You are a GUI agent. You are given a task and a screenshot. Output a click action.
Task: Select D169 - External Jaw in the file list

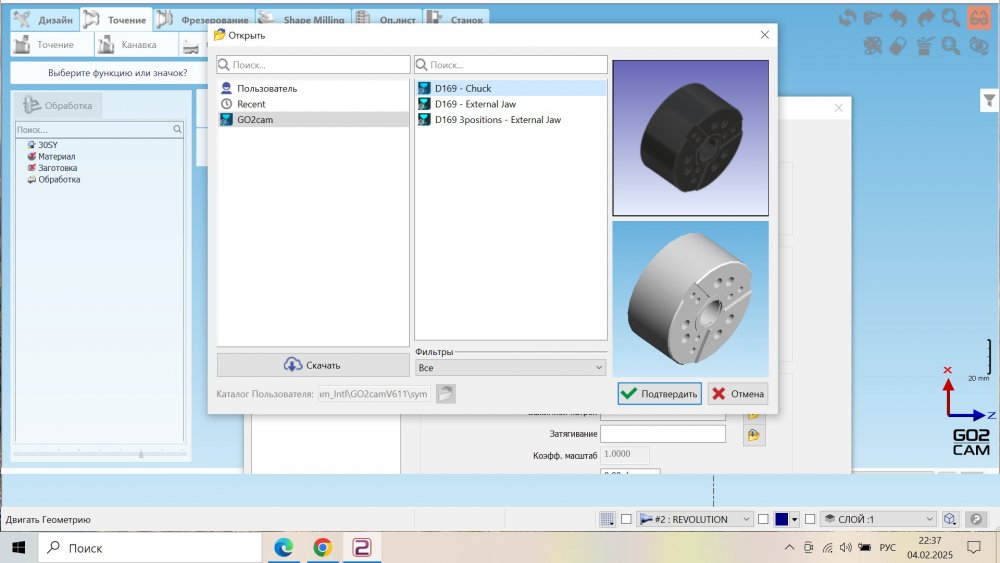[x=511, y=104]
